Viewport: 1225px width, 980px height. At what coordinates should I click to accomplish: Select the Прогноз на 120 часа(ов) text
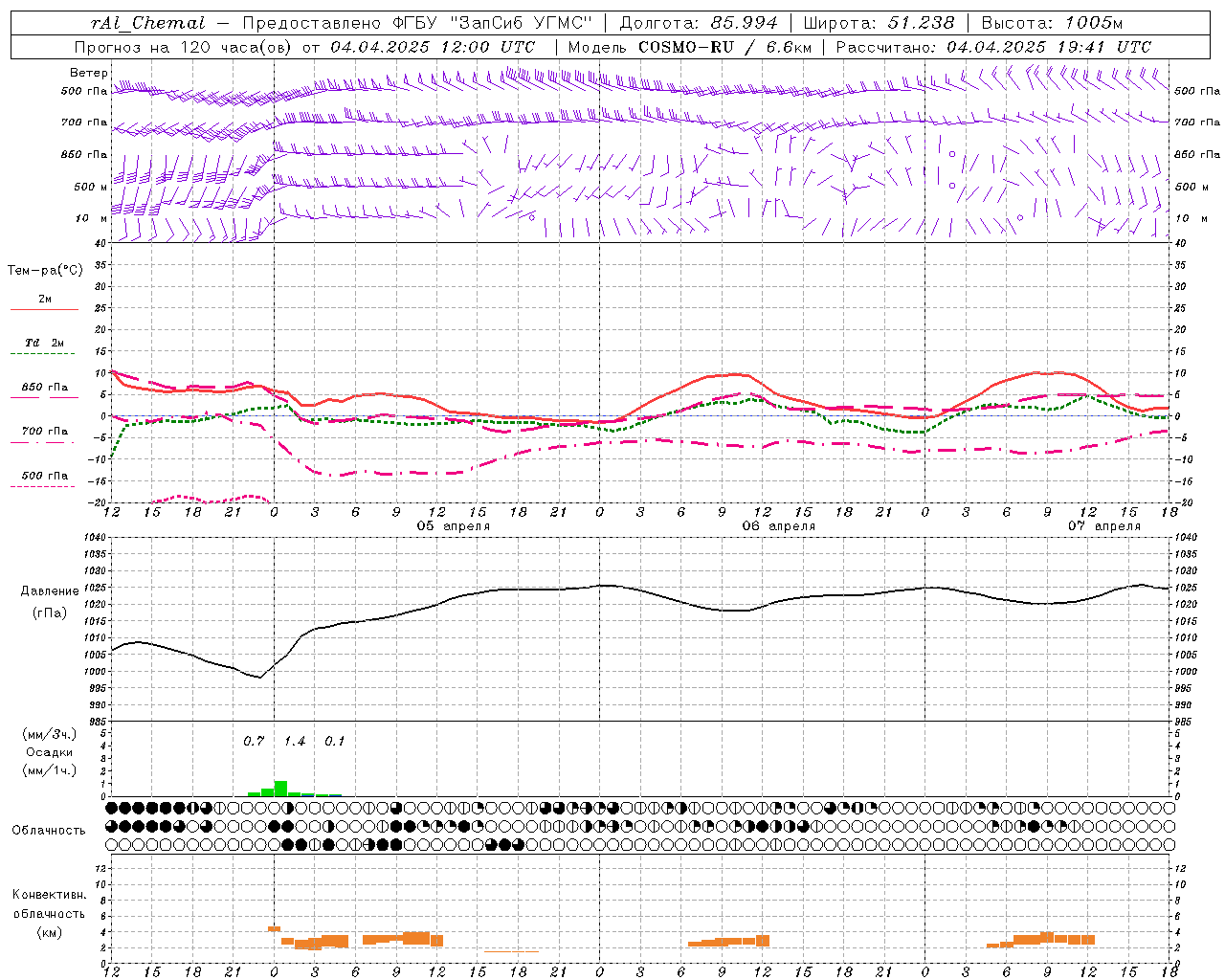184,47
